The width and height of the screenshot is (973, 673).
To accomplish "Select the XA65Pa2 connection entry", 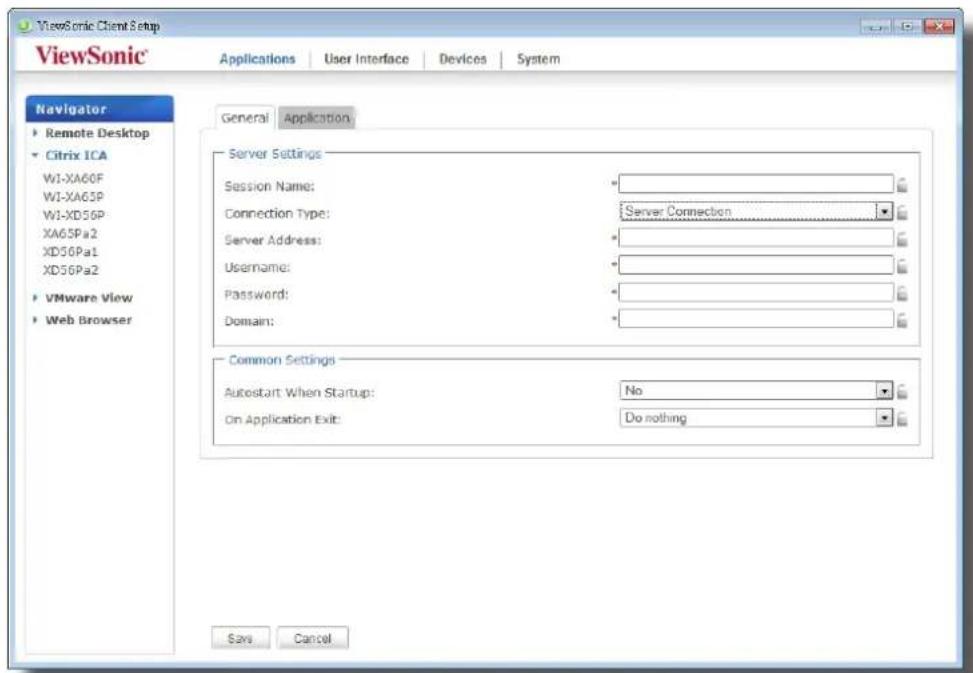I will click(70, 233).
